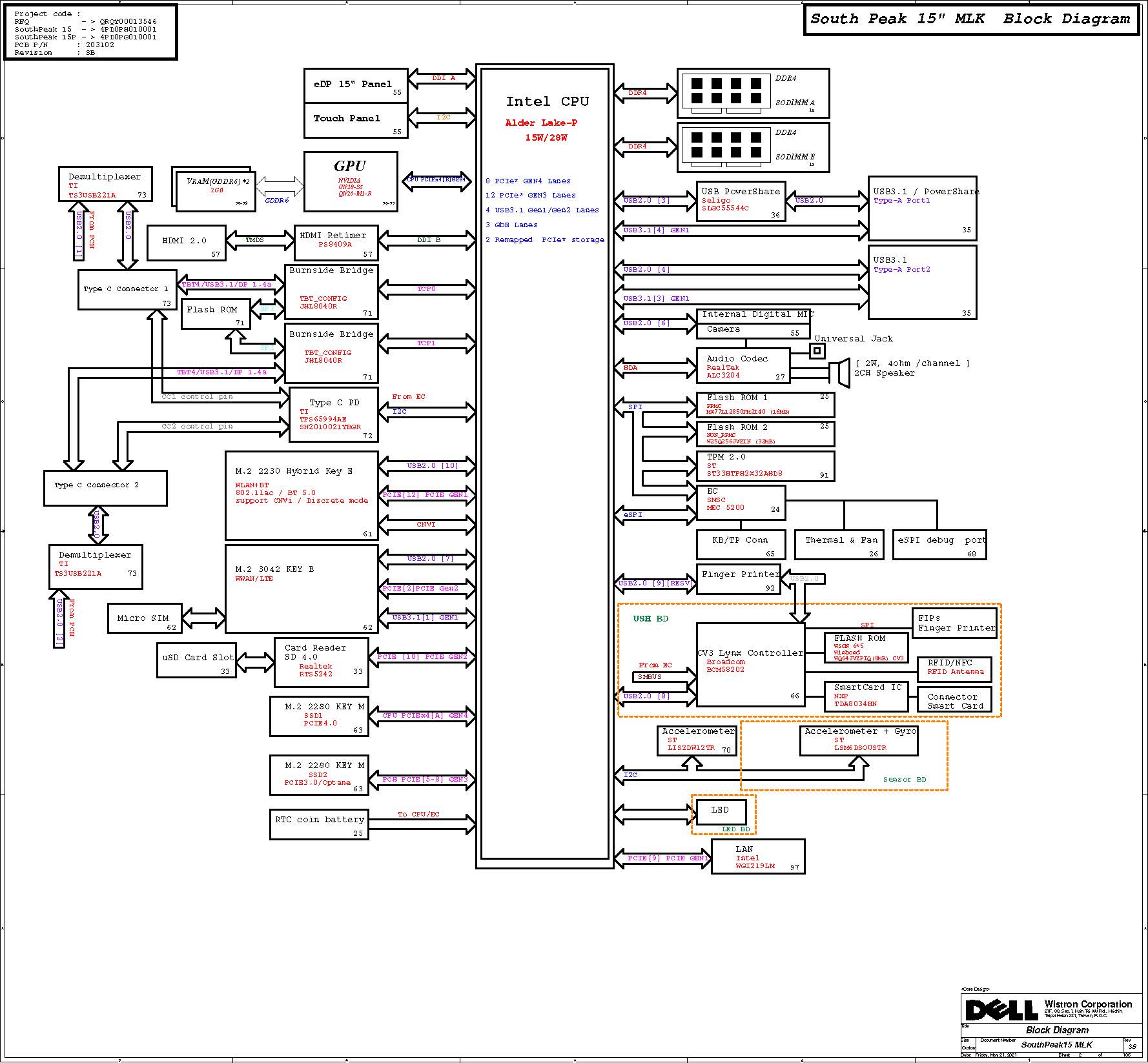Click the USB3.1 Type-A Port2 block
Image resolution: width=1148 pixels, height=1063 pixels.
922,282
